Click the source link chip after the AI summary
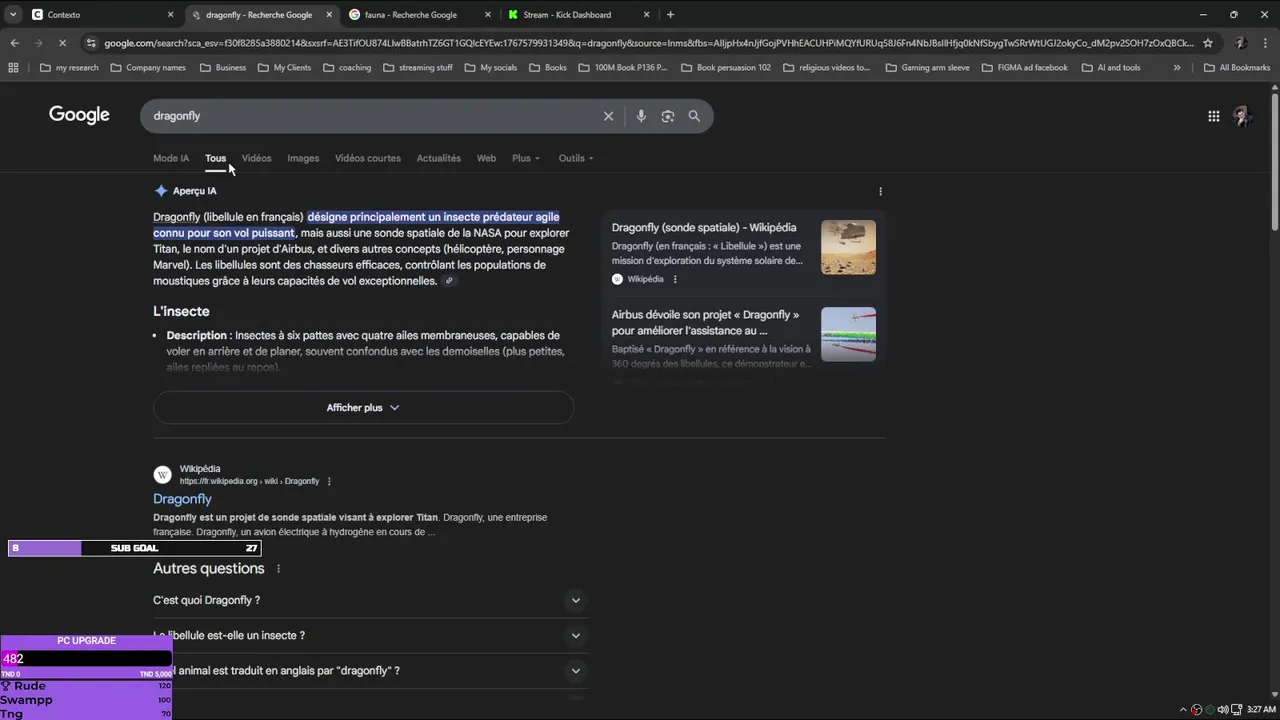 click(x=449, y=281)
